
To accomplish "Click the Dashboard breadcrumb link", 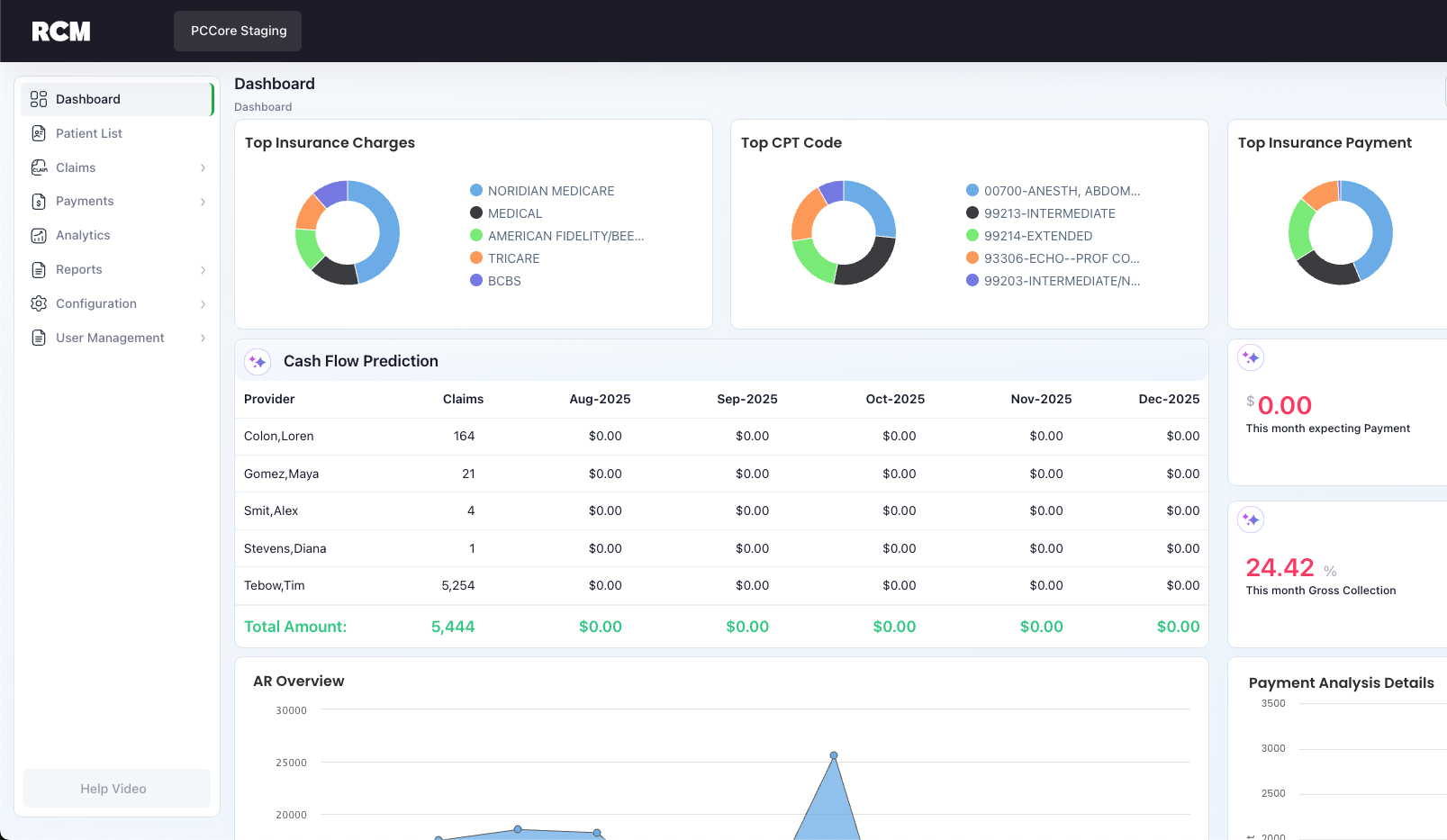I will click(x=263, y=107).
